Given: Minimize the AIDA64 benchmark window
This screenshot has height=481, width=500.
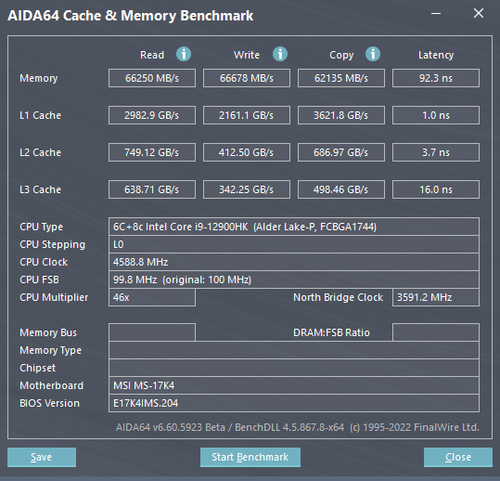Looking at the screenshot, I should [x=436, y=14].
